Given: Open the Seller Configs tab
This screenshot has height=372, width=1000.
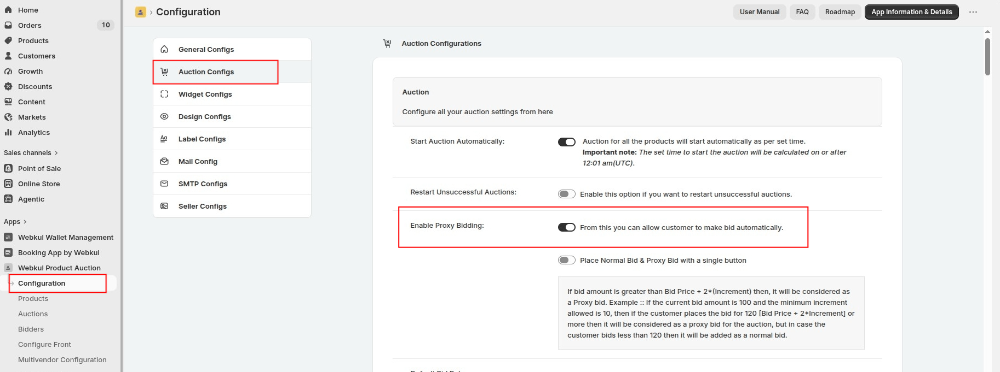Looking at the screenshot, I should pos(232,206).
